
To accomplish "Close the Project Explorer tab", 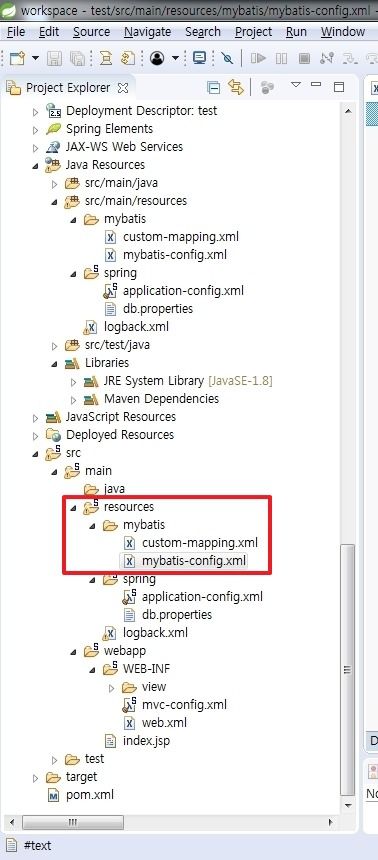I will pyautogui.click(x=123, y=88).
